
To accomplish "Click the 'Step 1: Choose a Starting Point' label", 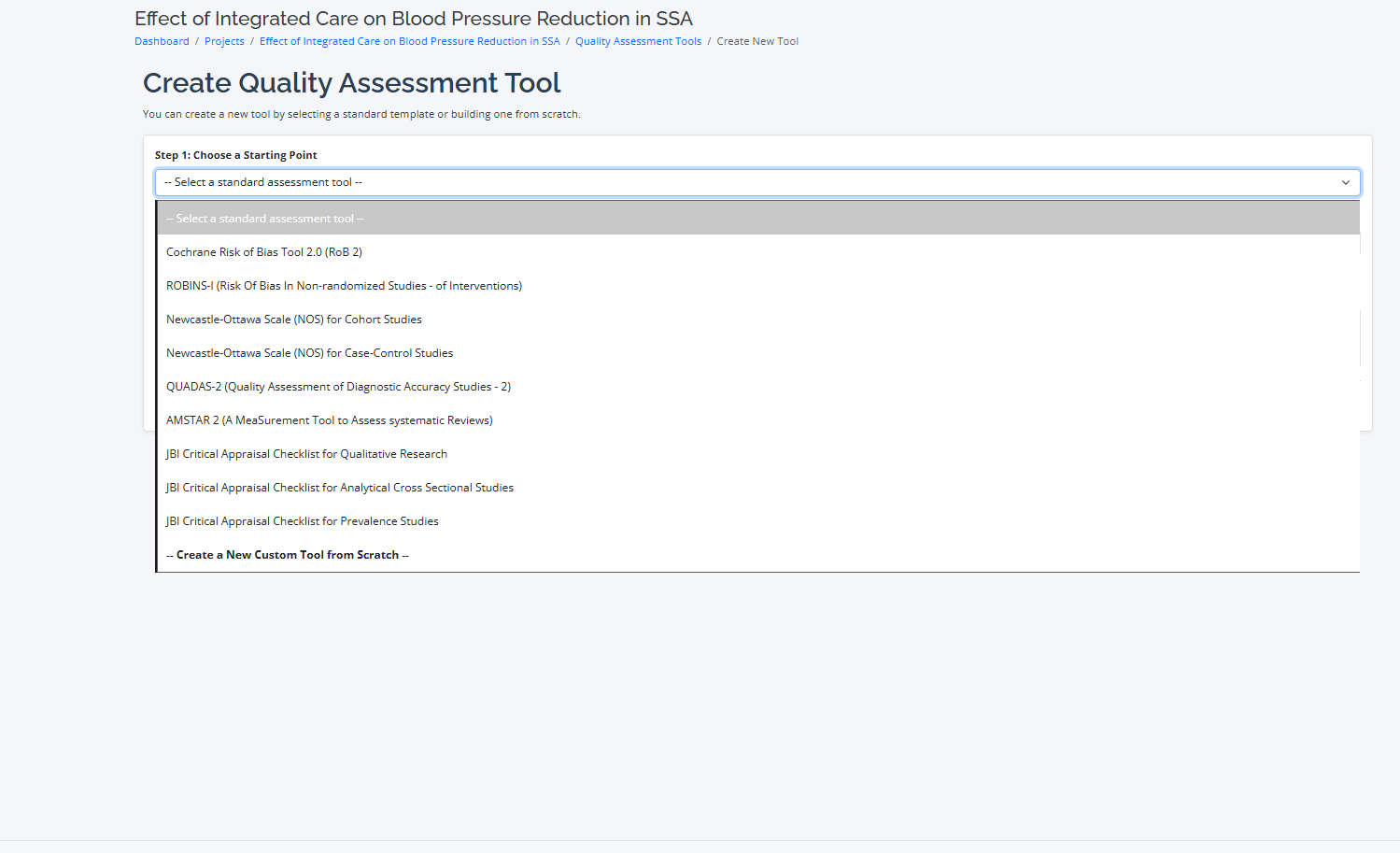I will (236, 155).
